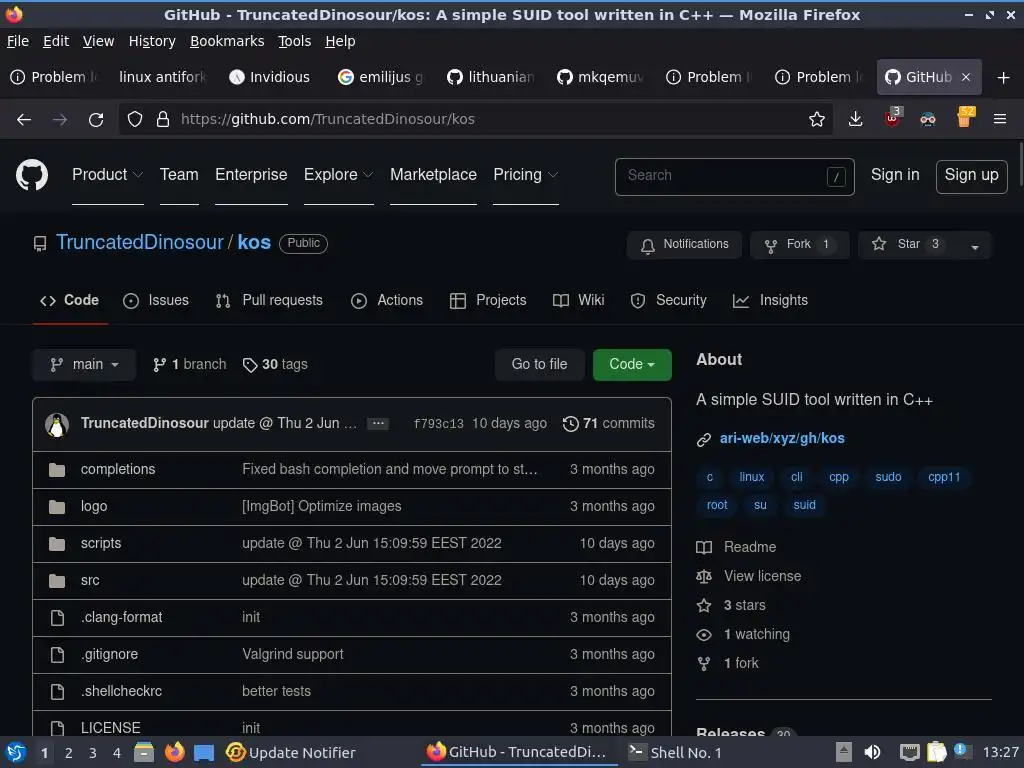Open the ari-web/xyz/gh/kos website link
Screen dimensions: 1024x768
[x=782, y=438]
